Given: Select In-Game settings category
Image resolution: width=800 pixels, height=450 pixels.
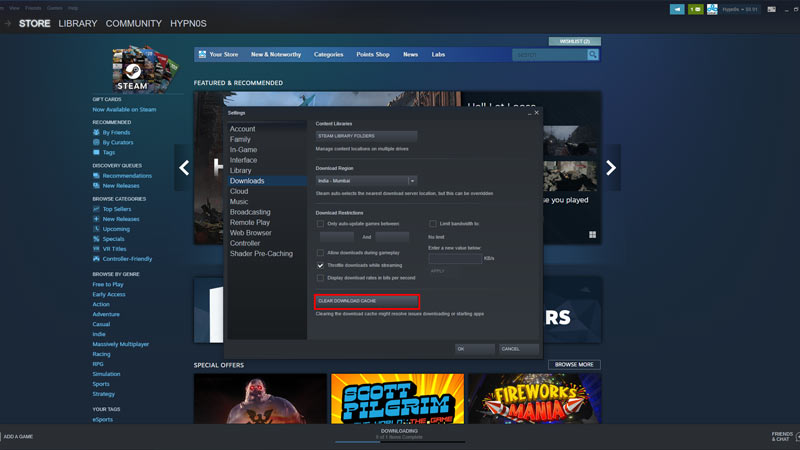Looking at the screenshot, I should coord(243,149).
